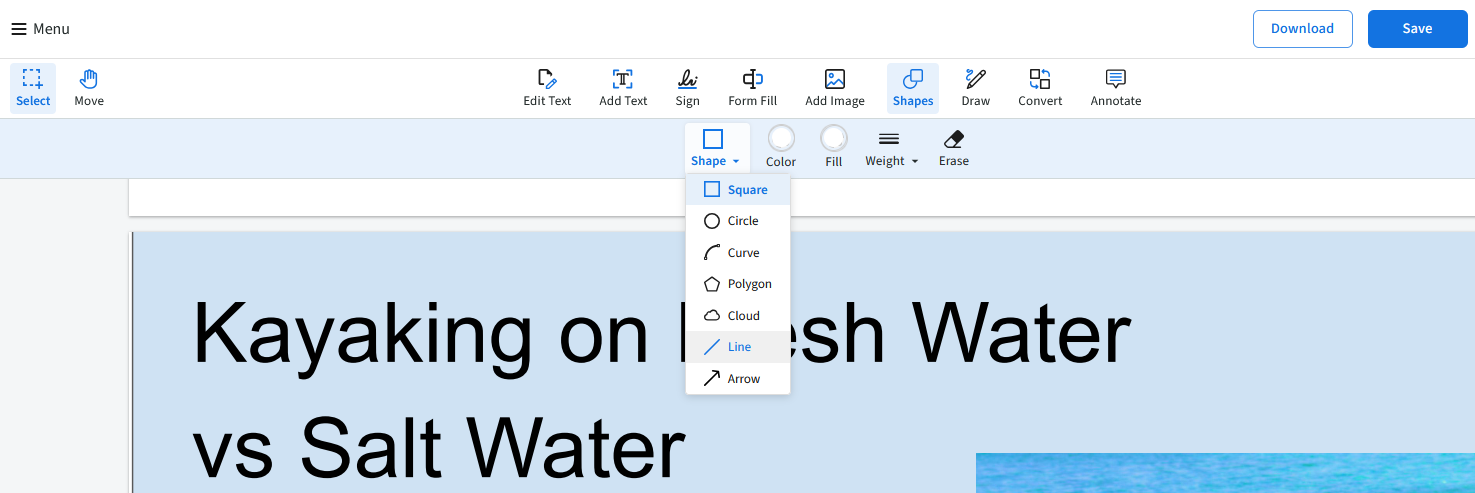Viewport: 1475px width, 493px height.
Task: Select the Erase tool
Action: [954, 148]
